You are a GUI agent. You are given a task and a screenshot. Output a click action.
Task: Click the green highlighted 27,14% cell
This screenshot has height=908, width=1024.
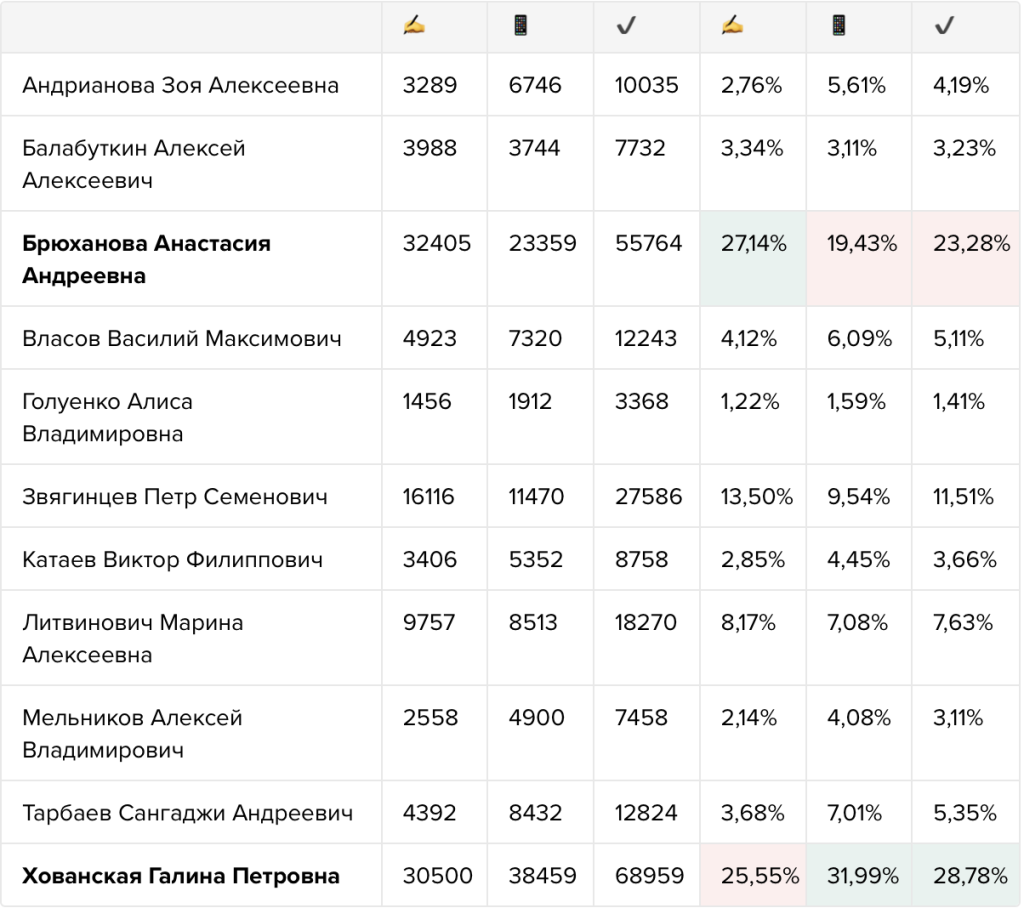point(753,259)
